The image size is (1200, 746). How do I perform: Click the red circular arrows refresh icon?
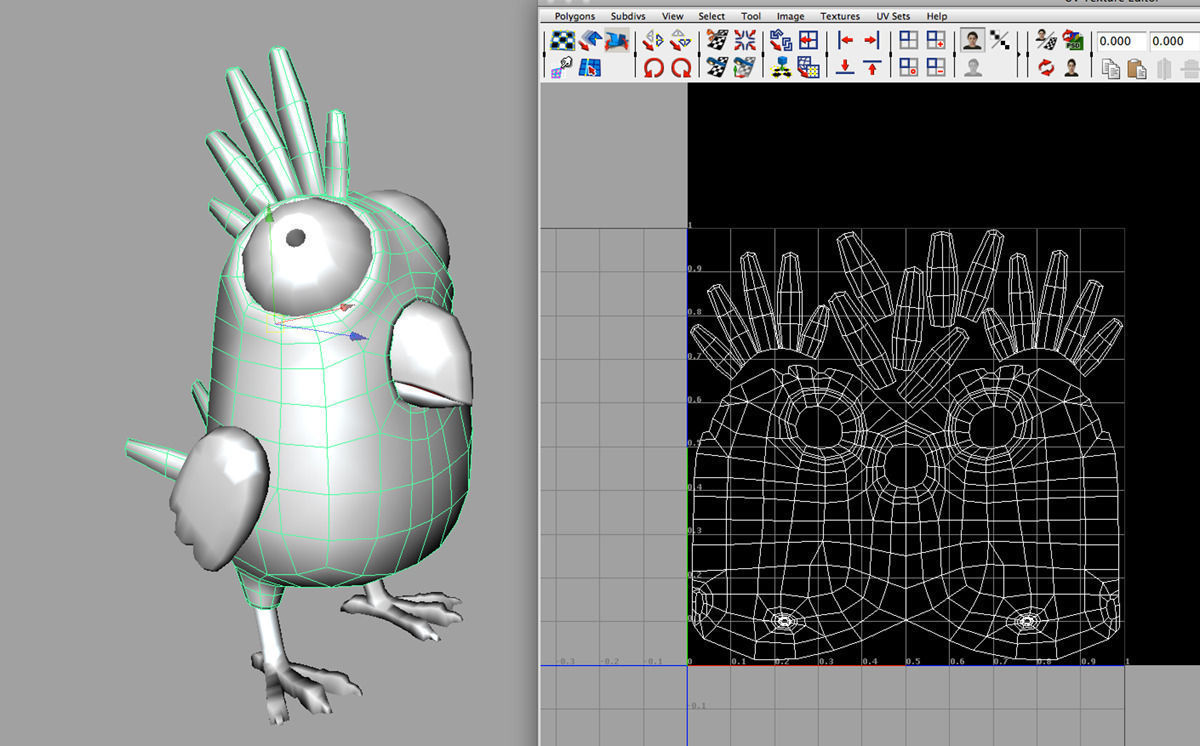1045,67
